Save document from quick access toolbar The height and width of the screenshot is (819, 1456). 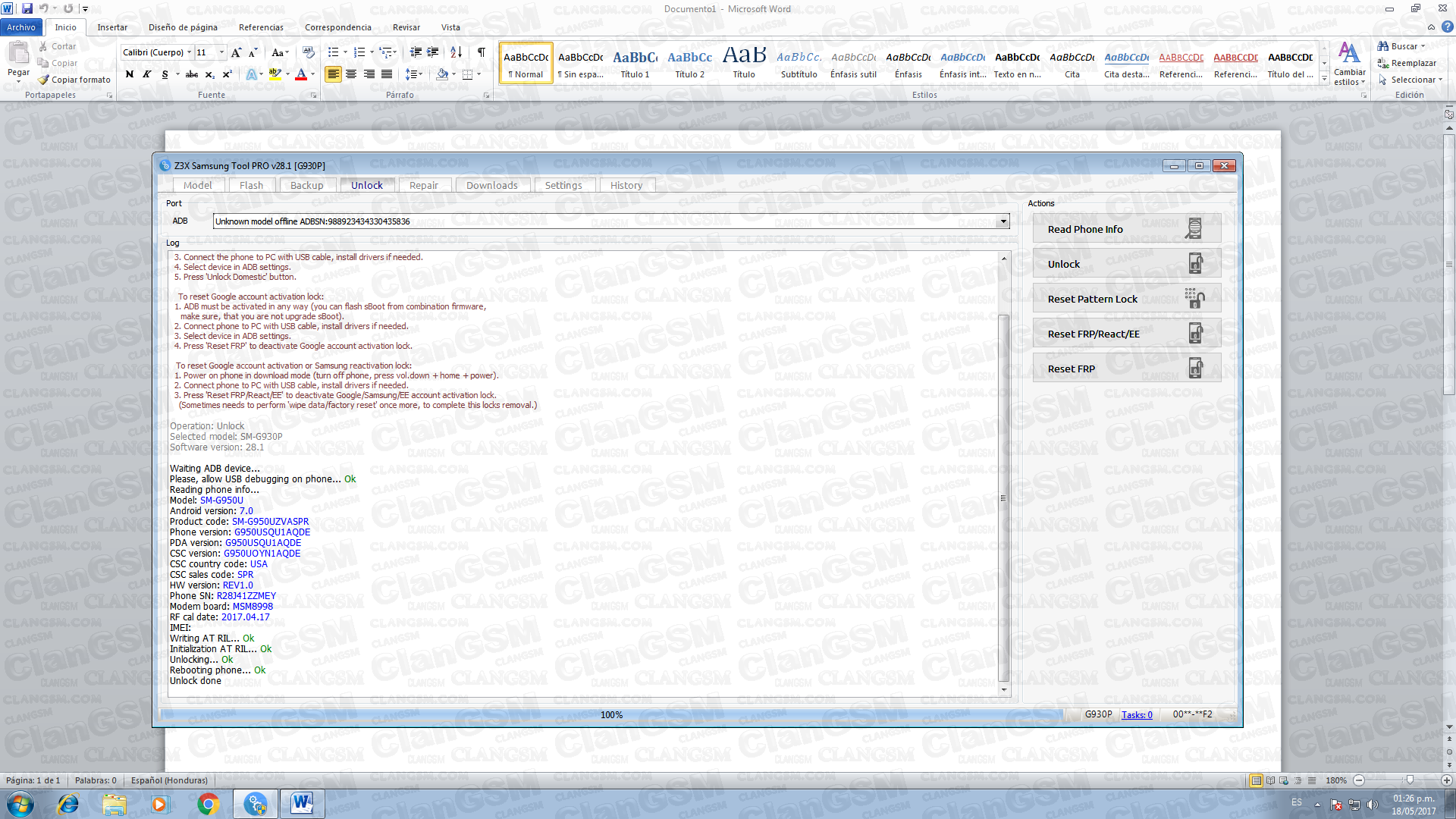click(x=27, y=8)
